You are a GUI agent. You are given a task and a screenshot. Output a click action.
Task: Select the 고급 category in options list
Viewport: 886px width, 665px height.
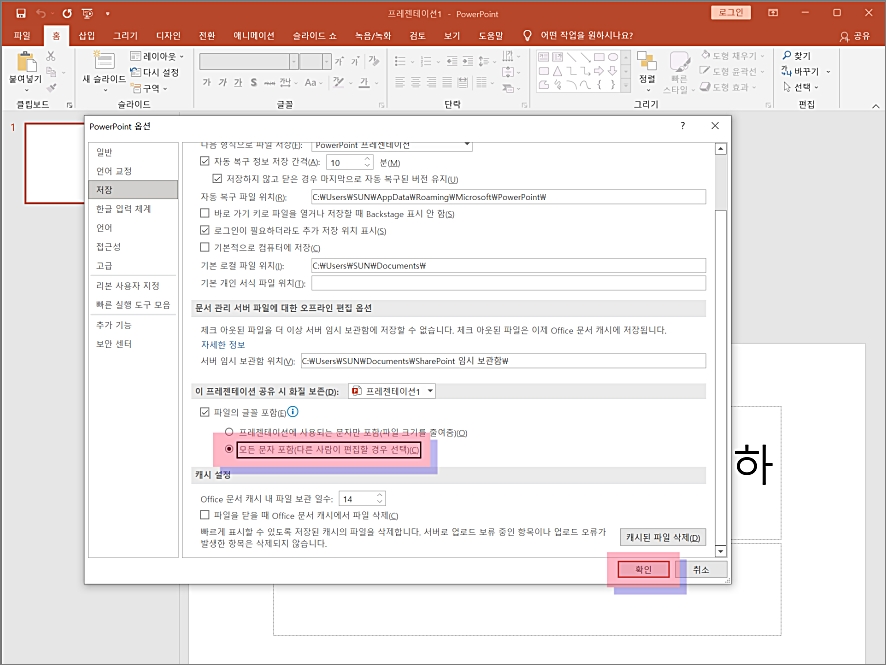click(x=105, y=266)
